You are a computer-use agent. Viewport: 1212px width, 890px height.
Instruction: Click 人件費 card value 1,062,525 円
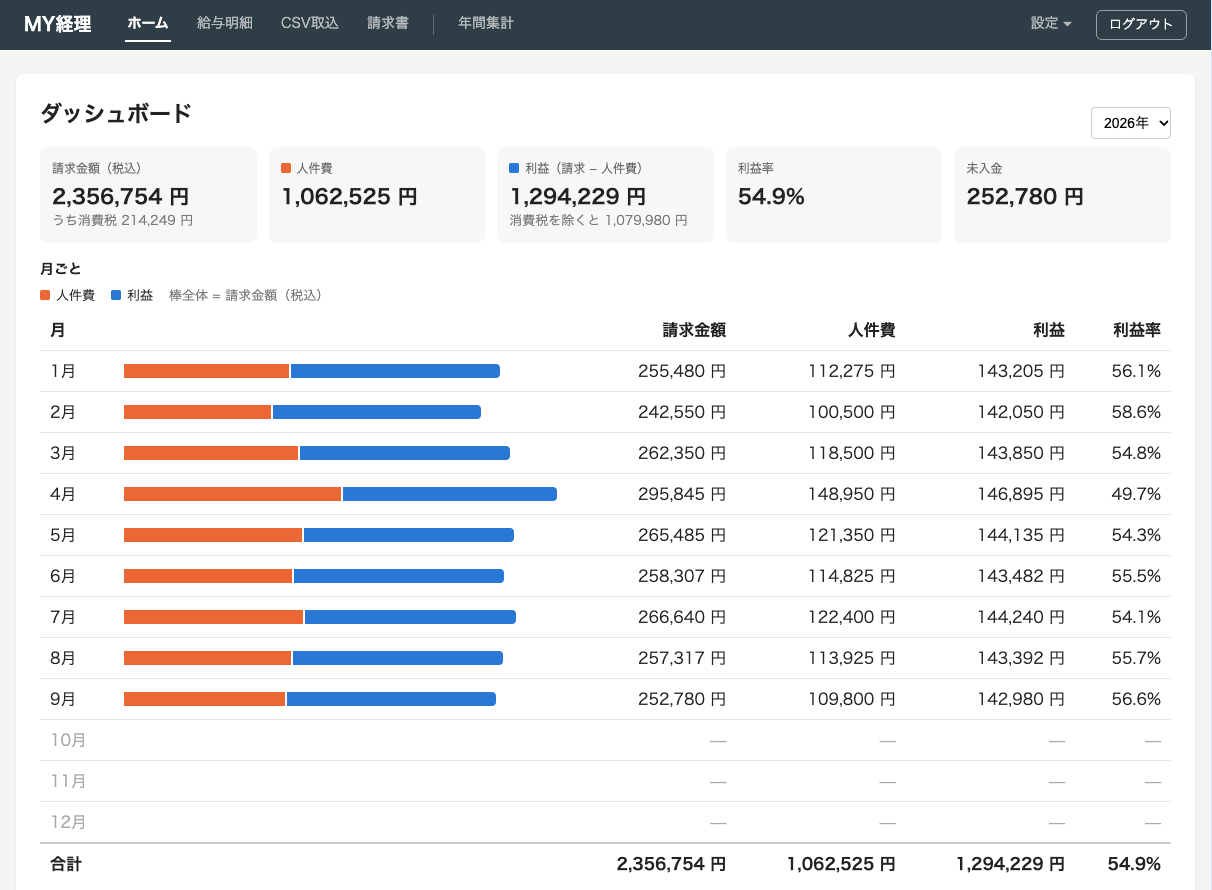coord(350,196)
